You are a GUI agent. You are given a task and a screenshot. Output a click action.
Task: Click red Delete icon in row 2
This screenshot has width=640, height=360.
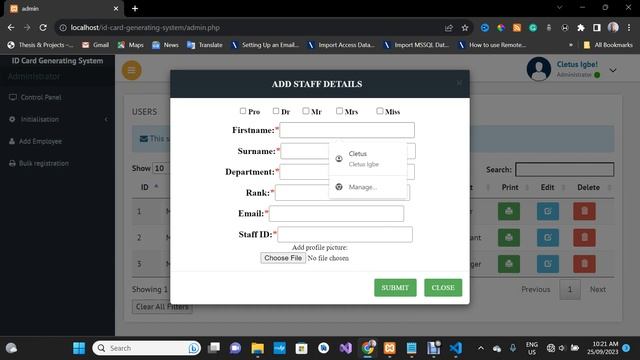pyautogui.click(x=584, y=238)
